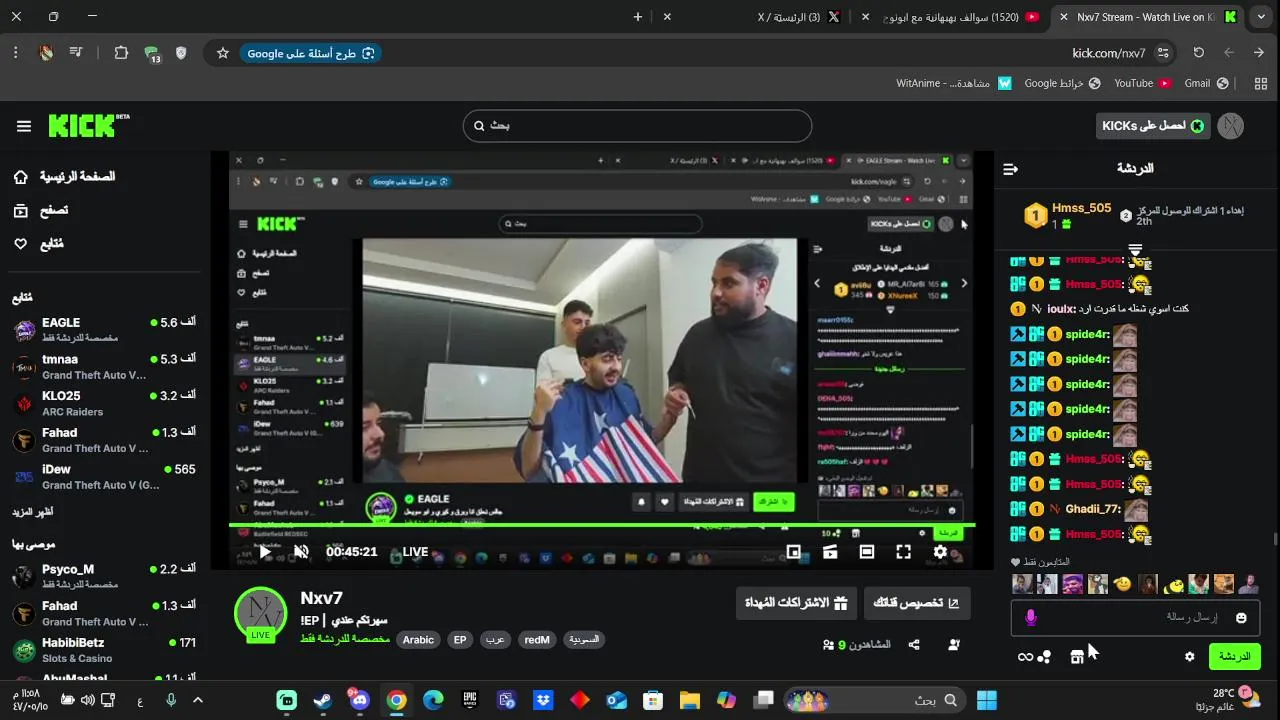Reload the page
1280x720 pixels.
(1199, 53)
